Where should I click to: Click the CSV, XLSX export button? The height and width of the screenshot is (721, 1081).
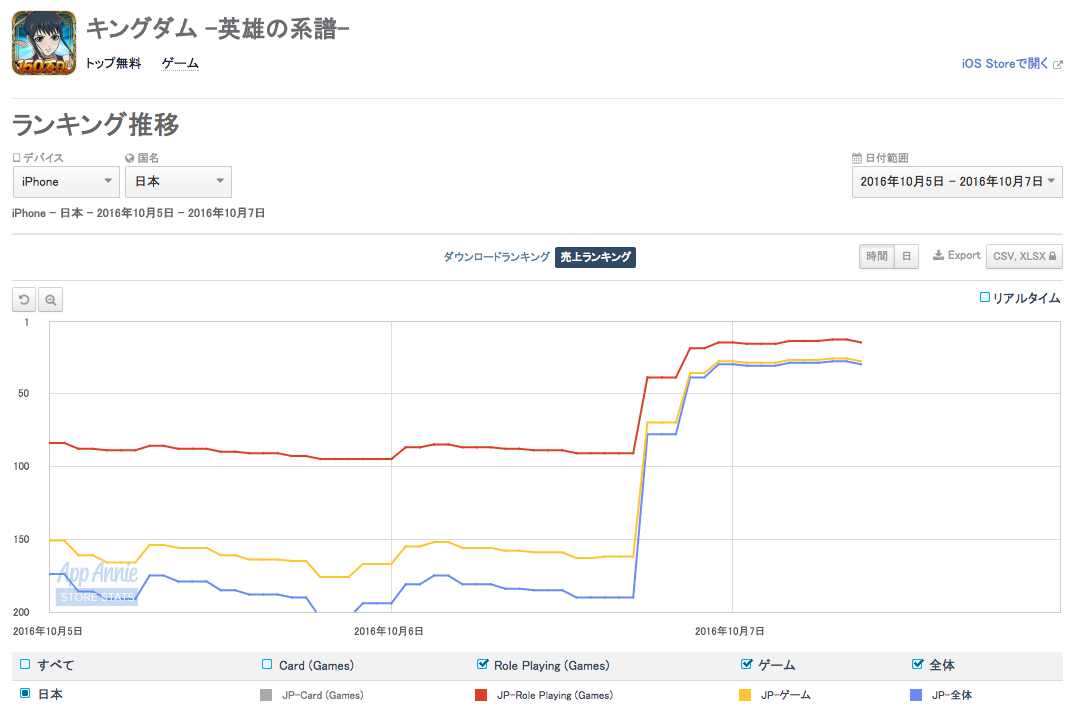[1024, 256]
